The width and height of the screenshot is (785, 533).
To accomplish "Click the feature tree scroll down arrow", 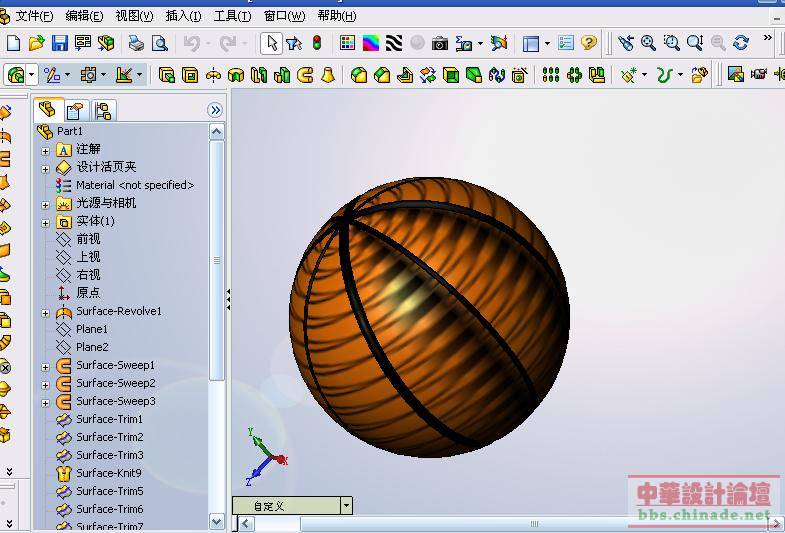I will [217, 521].
